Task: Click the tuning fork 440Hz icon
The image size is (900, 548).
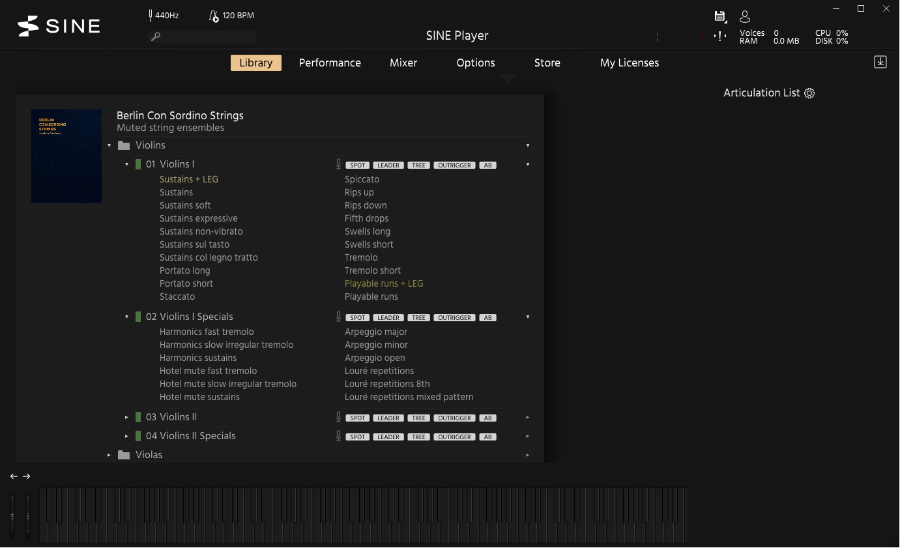Action: pyautogui.click(x=150, y=16)
